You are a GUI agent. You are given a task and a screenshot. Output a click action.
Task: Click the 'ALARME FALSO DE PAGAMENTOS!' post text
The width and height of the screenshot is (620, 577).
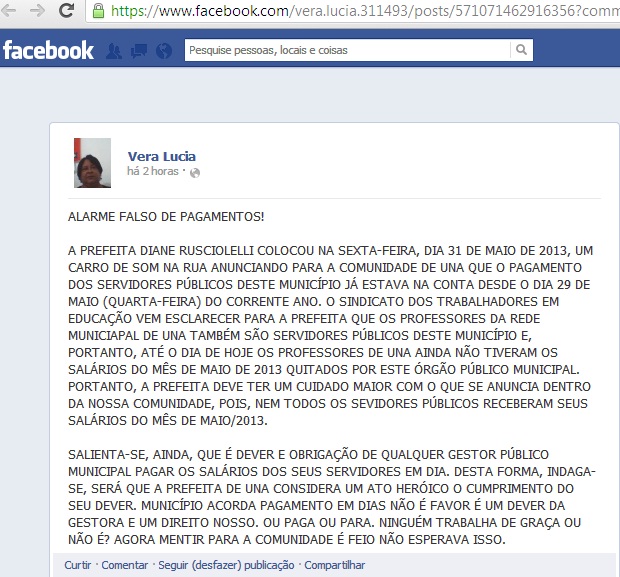(x=166, y=217)
